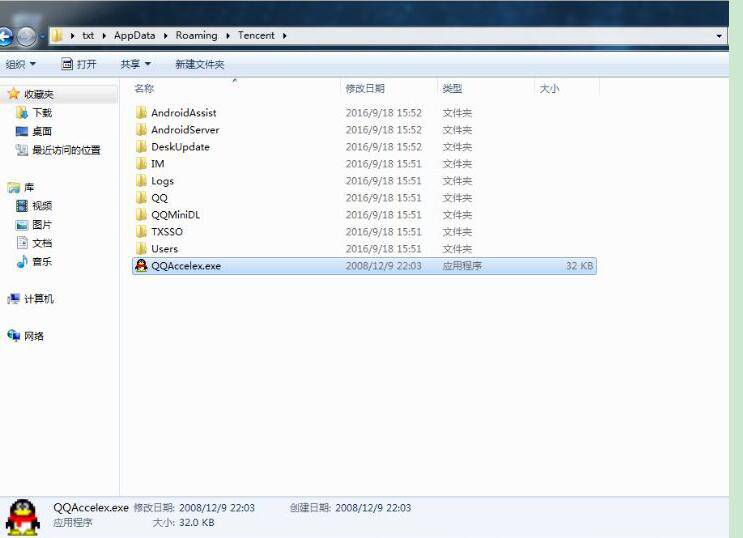743x538 pixels.
Task: Select the TXSSO folder name
Action: (167, 232)
